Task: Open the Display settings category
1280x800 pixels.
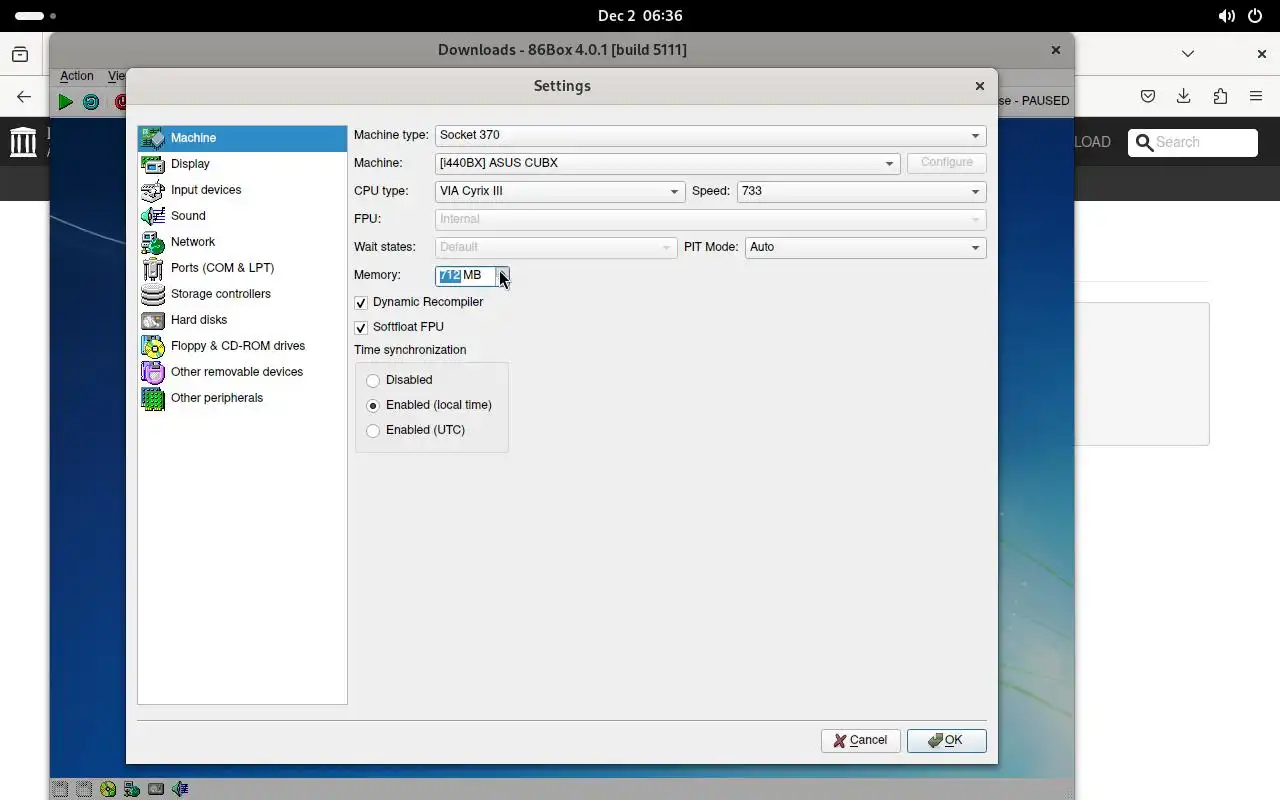Action: pos(242,164)
